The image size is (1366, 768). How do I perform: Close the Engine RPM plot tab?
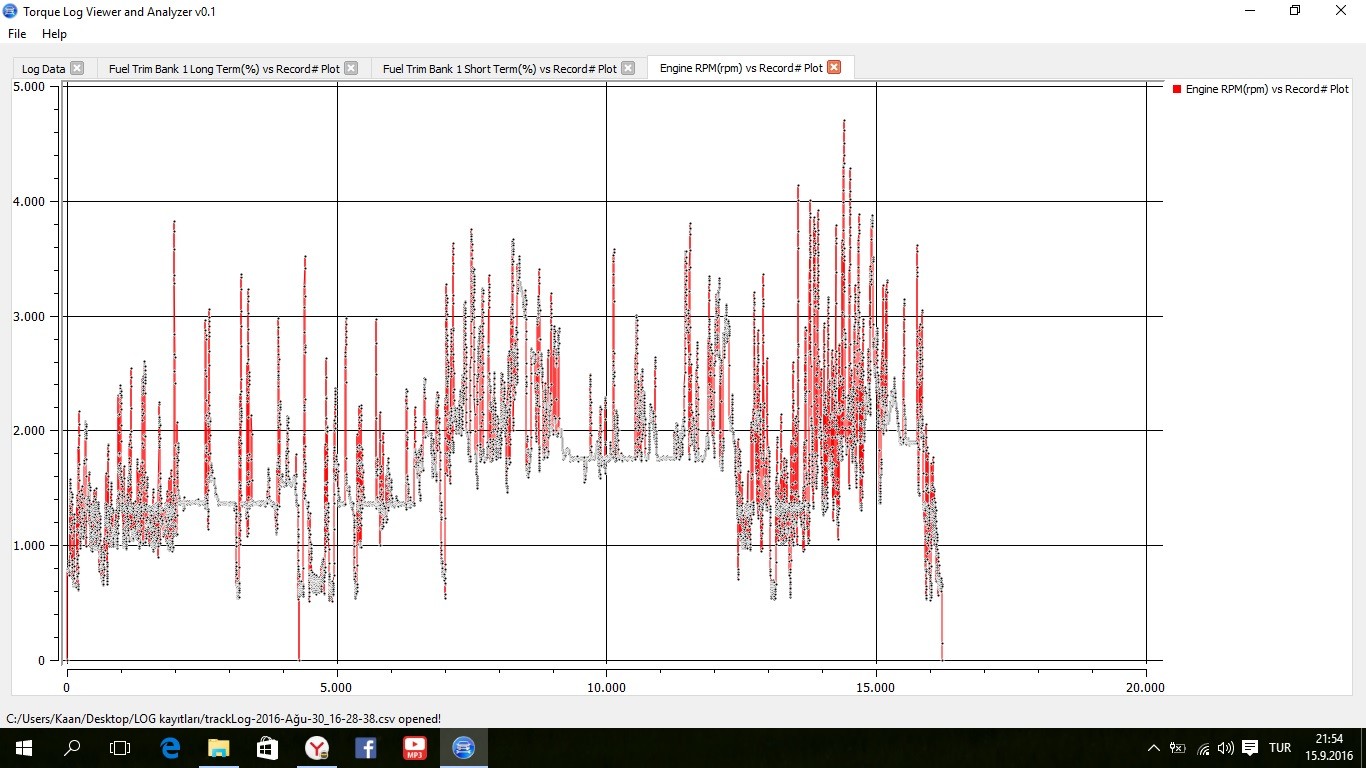834,68
